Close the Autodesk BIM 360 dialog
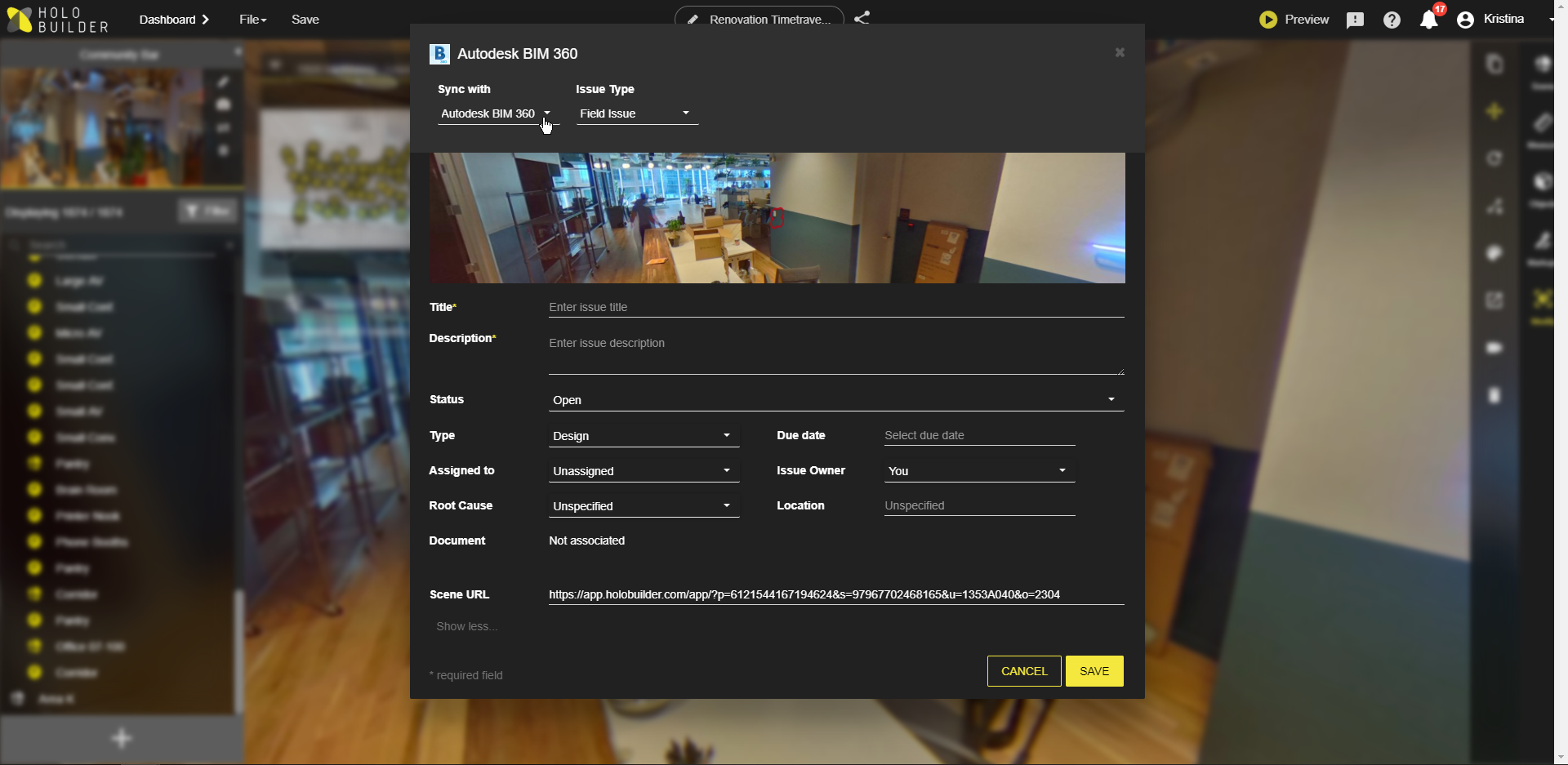 pos(1120,52)
